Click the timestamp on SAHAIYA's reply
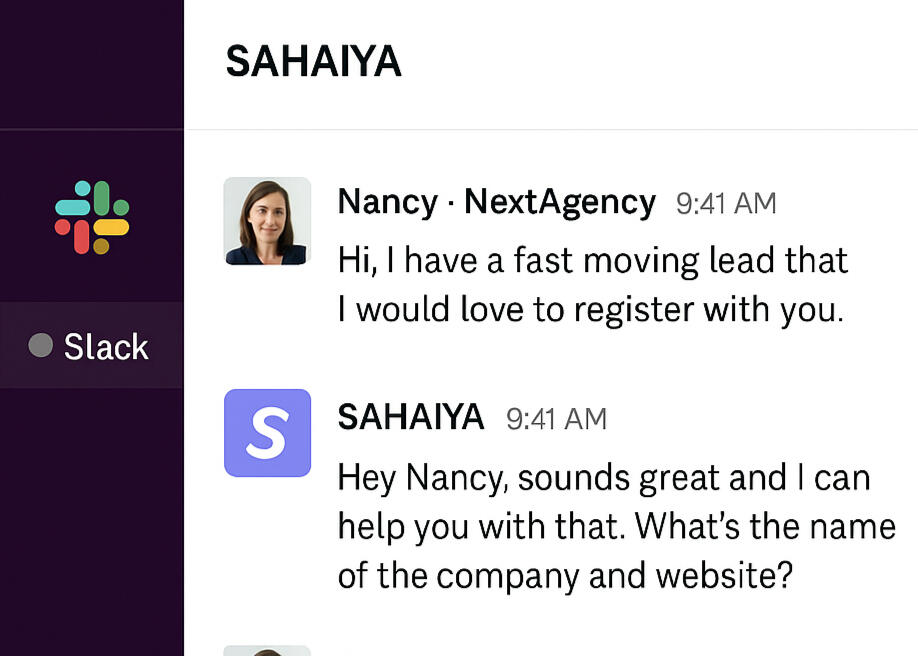The width and height of the screenshot is (918, 656). click(x=556, y=418)
